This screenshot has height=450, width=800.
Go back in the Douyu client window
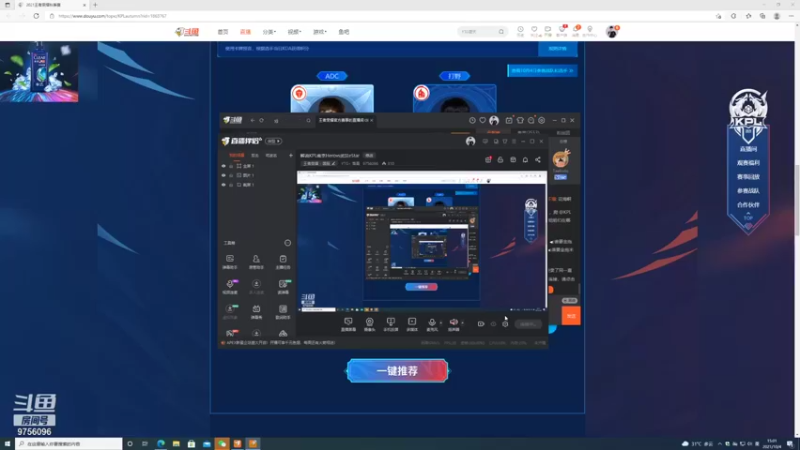(253, 120)
